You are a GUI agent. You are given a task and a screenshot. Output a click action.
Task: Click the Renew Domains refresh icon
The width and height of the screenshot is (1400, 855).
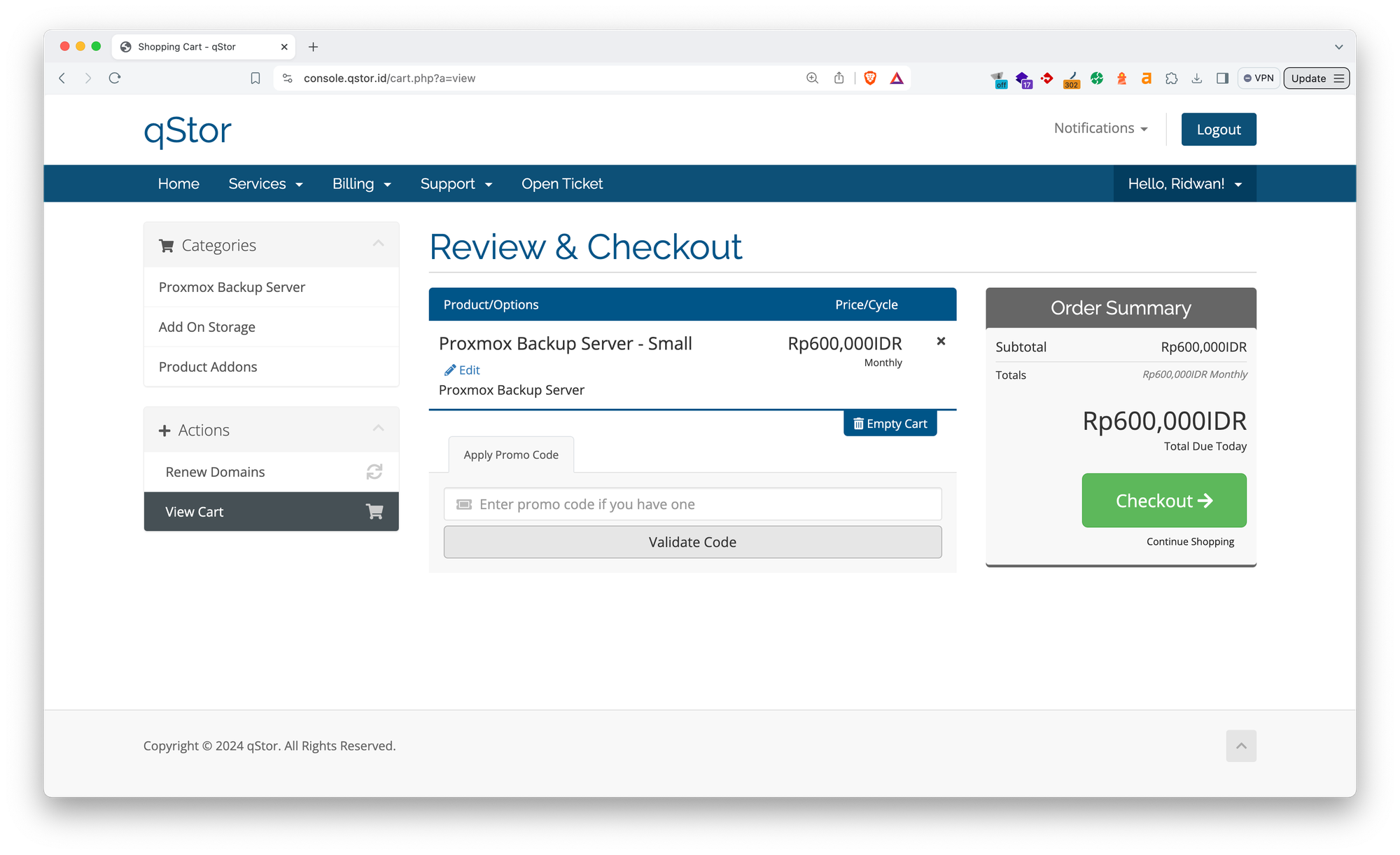tap(374, 472)
